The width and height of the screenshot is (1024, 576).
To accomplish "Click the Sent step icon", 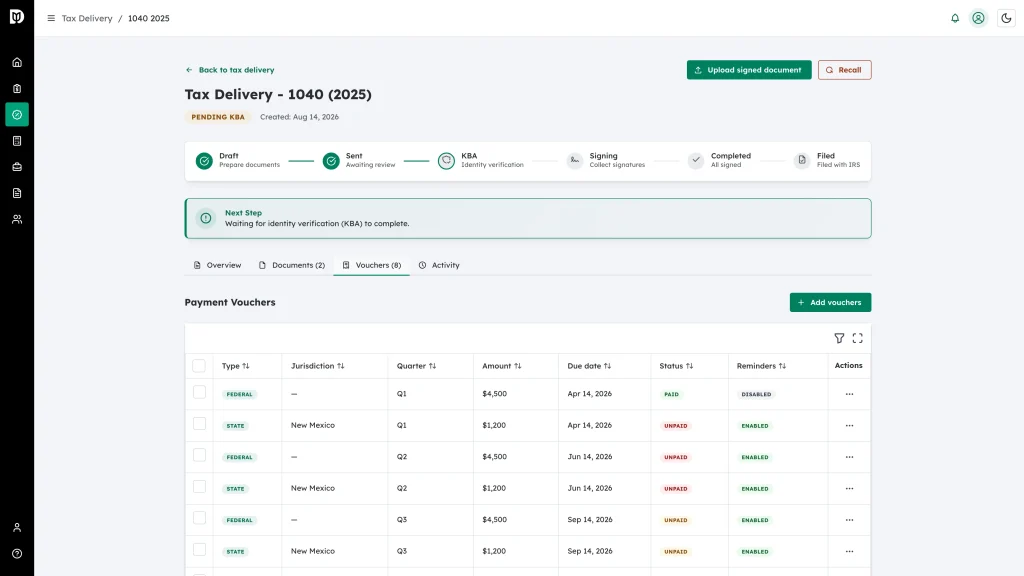I will click(331, 161).
